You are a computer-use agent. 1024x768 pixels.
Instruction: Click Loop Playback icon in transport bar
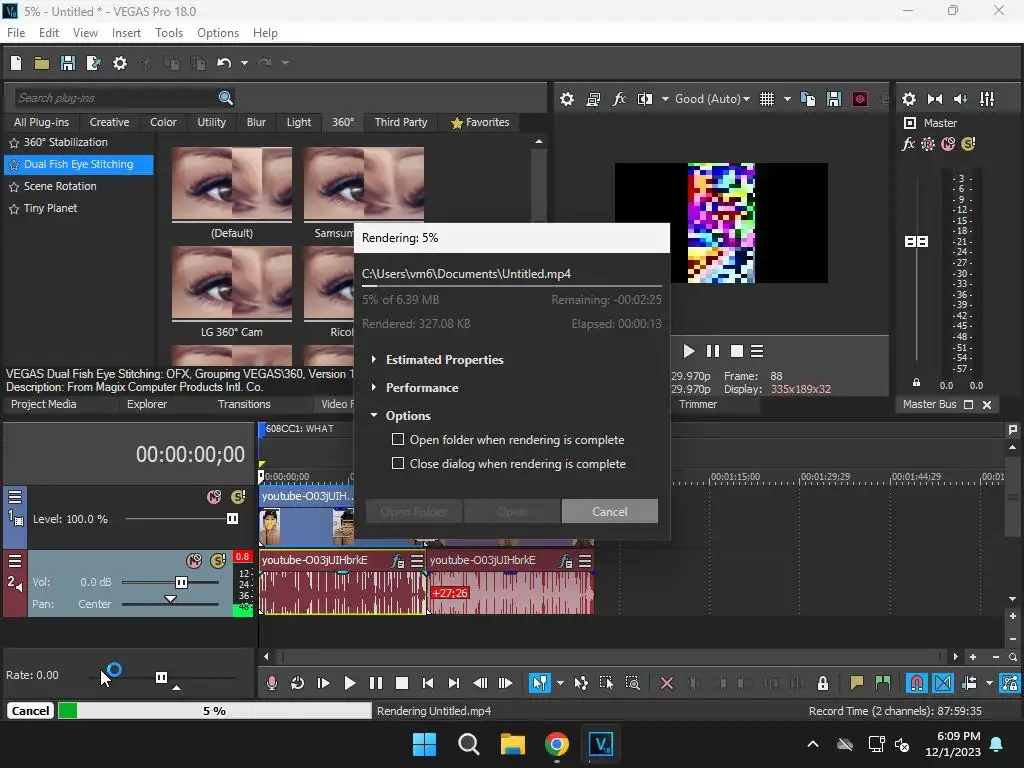click(x=297, y=683)
